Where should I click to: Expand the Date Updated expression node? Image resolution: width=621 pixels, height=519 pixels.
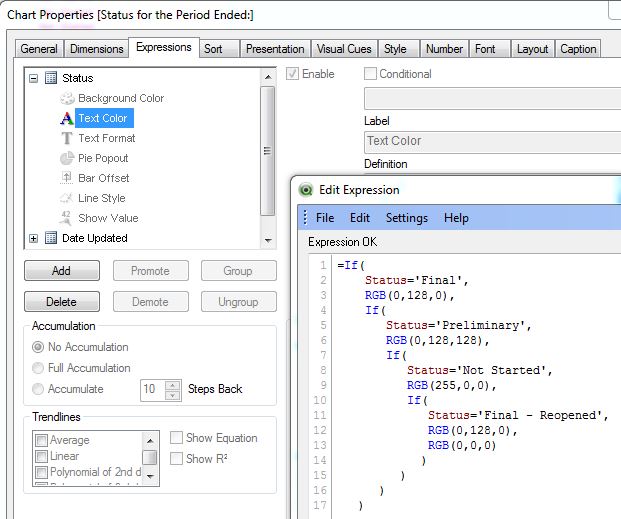[34, 238]
